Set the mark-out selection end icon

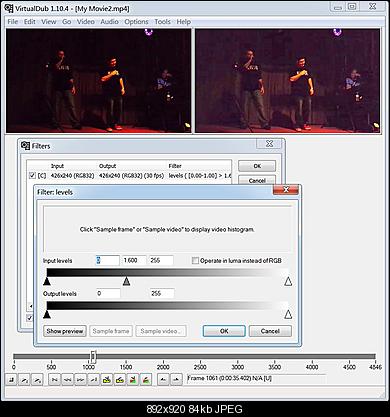point(176,379)
